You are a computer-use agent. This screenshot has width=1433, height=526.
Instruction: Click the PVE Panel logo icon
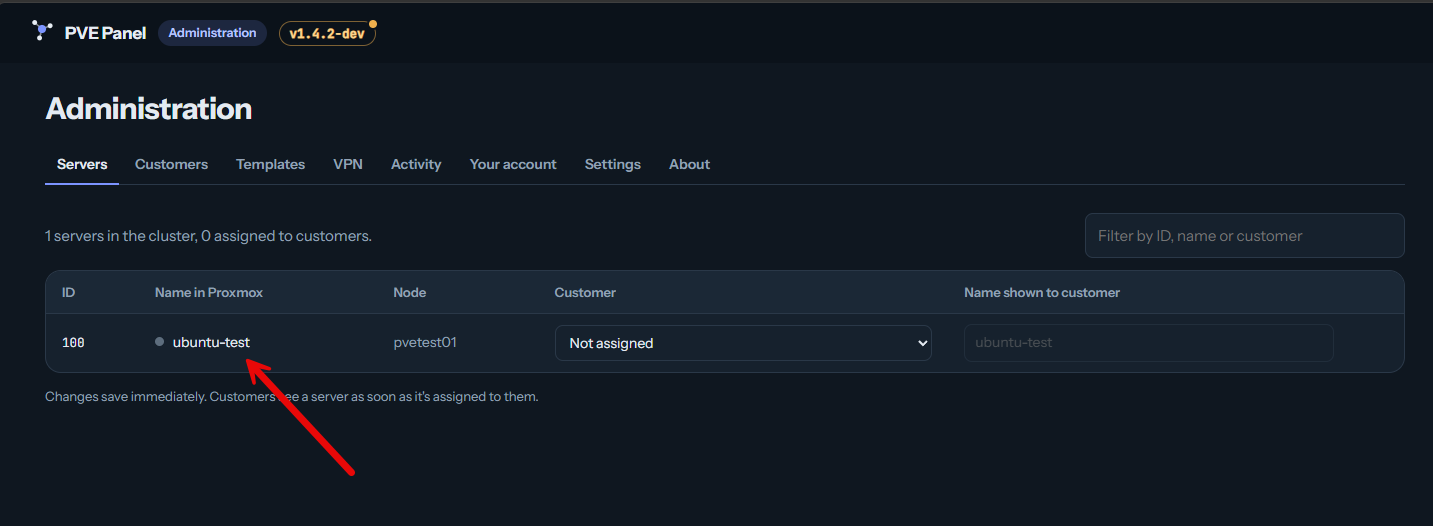[x=42, y=31]
